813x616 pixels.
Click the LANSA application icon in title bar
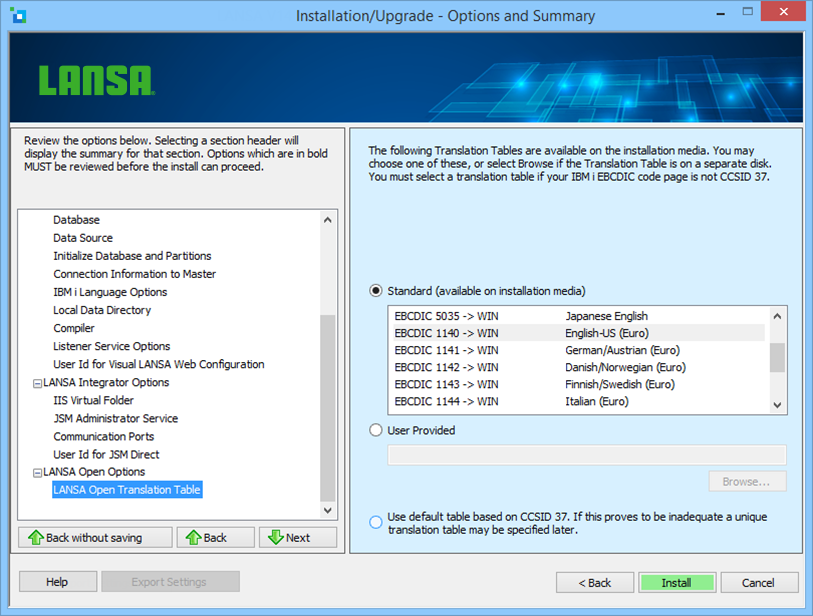pos(18,16)
